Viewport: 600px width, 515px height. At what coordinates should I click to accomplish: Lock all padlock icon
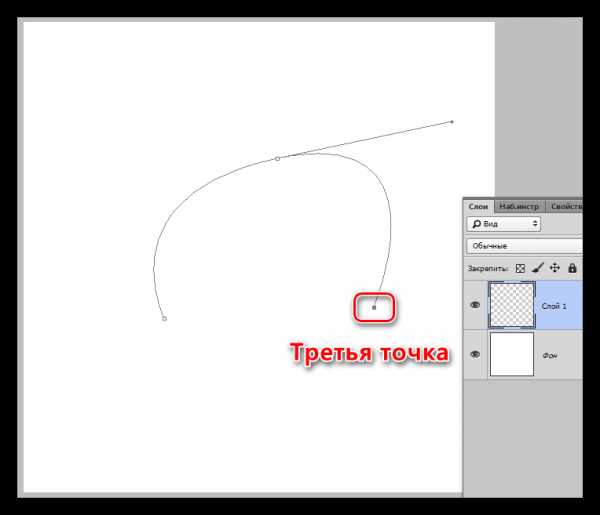[572, 268]
